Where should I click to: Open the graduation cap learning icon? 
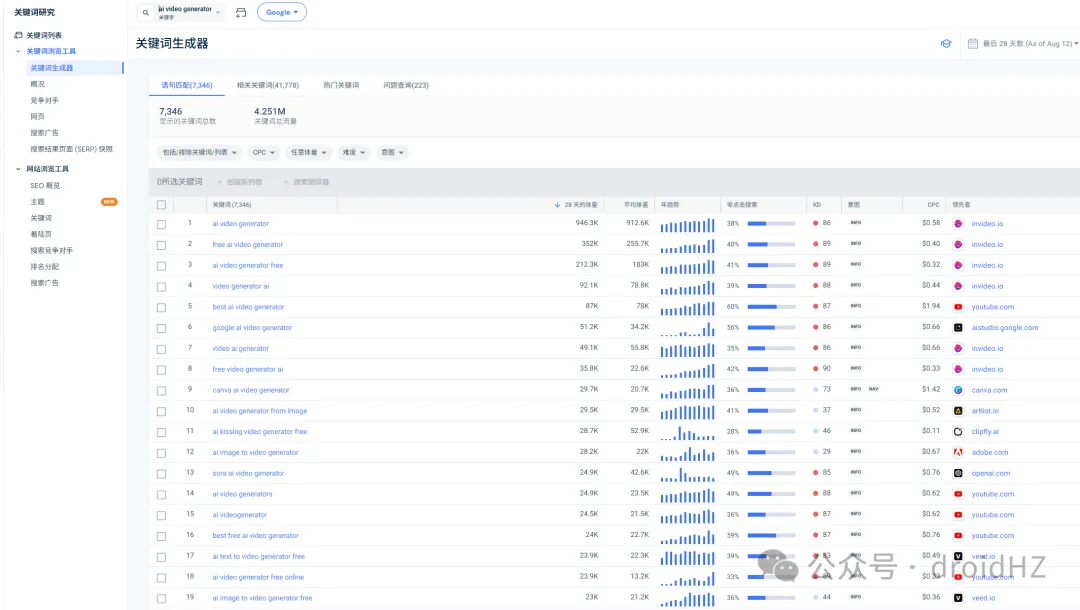[946, 44]
